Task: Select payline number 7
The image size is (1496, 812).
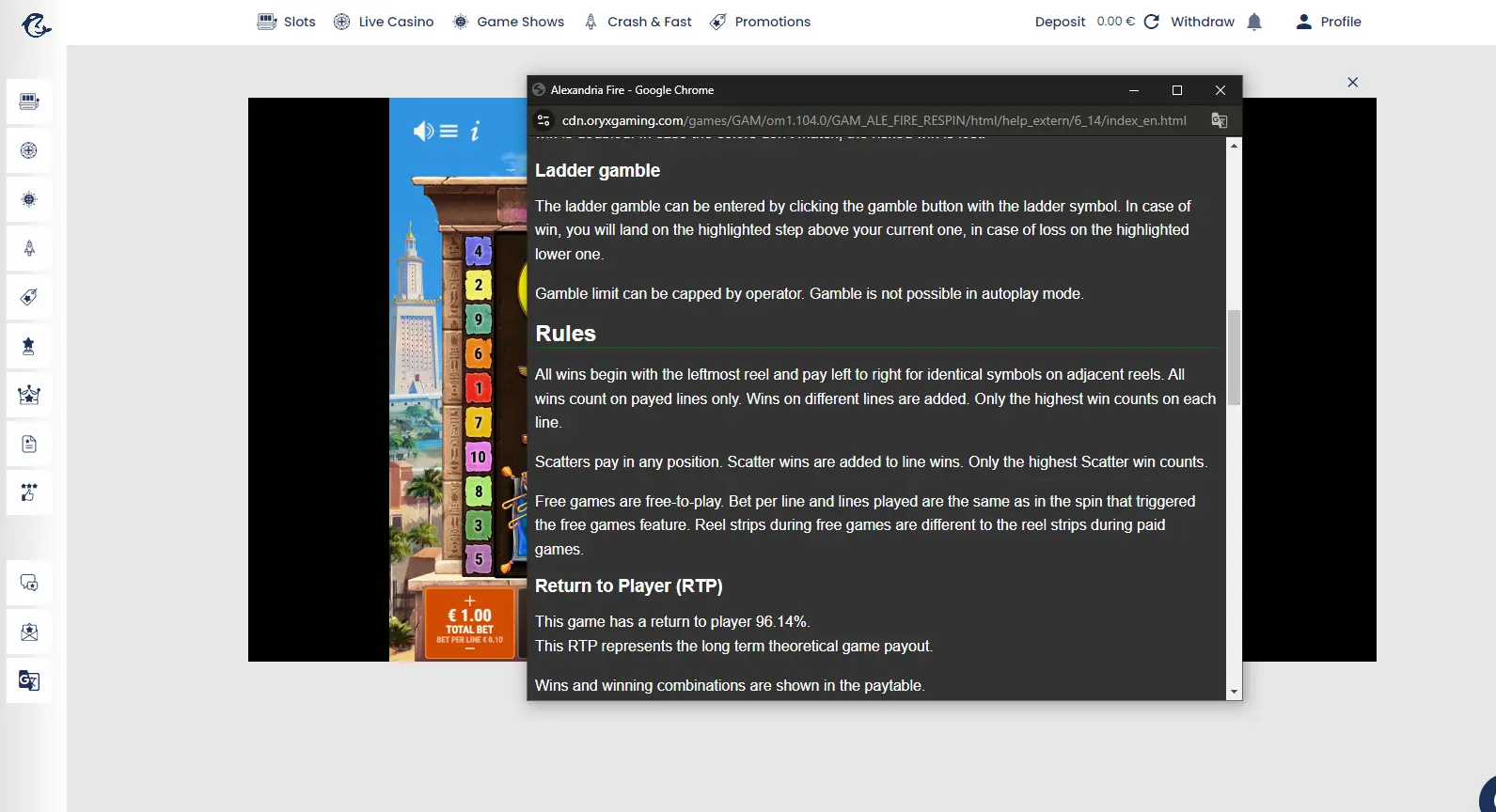Action: pyautogui.click(x=479, y=423)
